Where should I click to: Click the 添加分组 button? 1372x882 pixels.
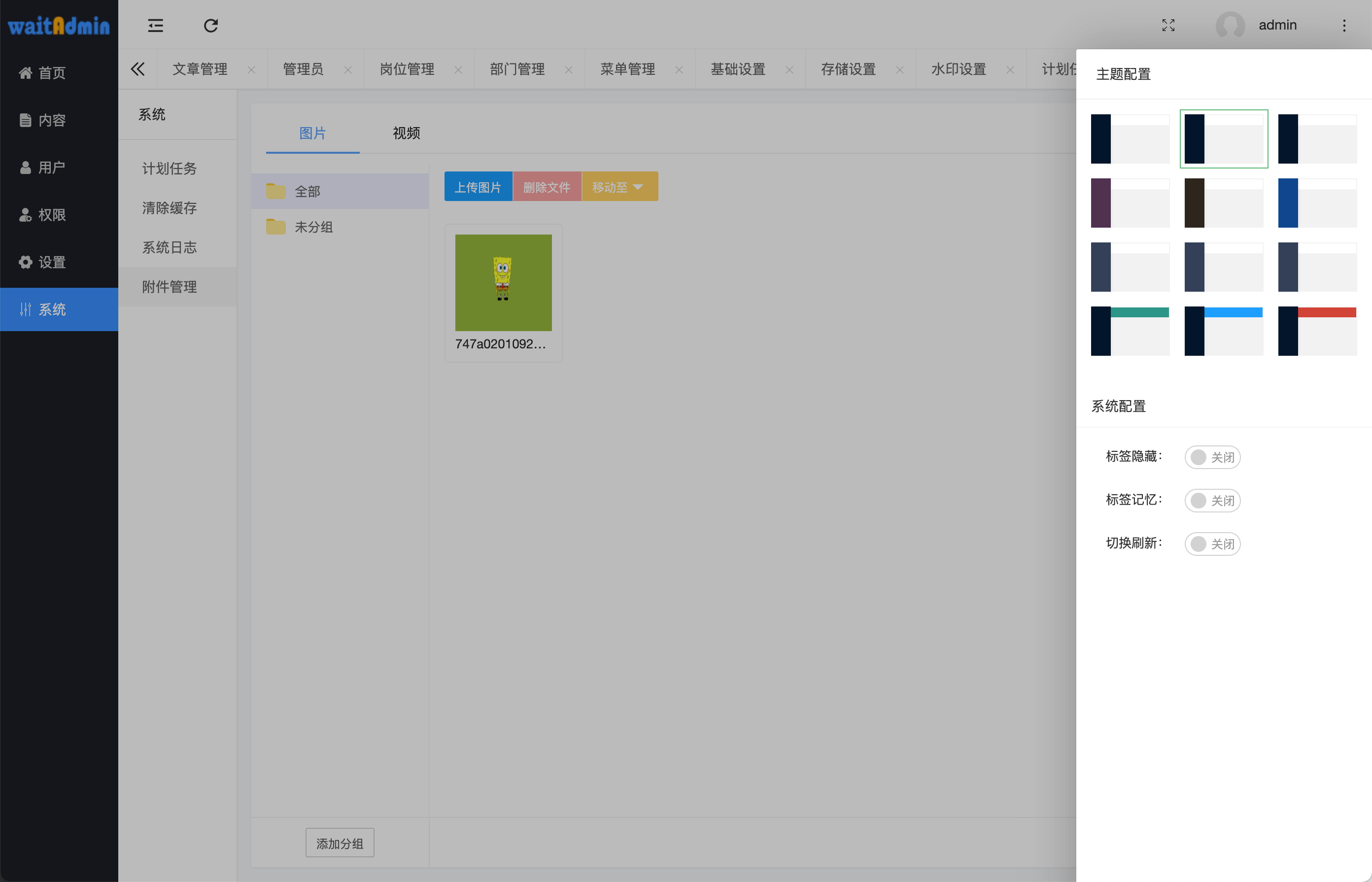point(340,843)
